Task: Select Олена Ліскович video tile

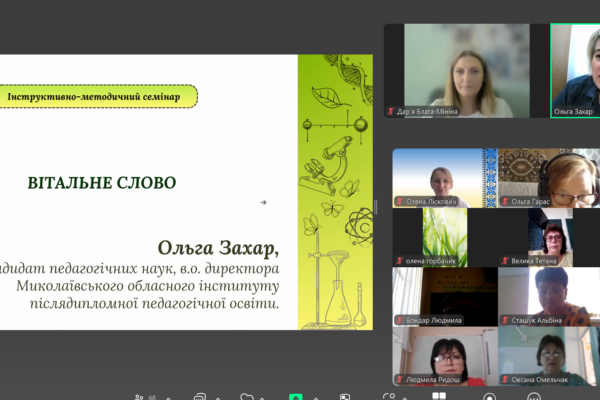Action: pyautogui.click(x=445, y=178)
